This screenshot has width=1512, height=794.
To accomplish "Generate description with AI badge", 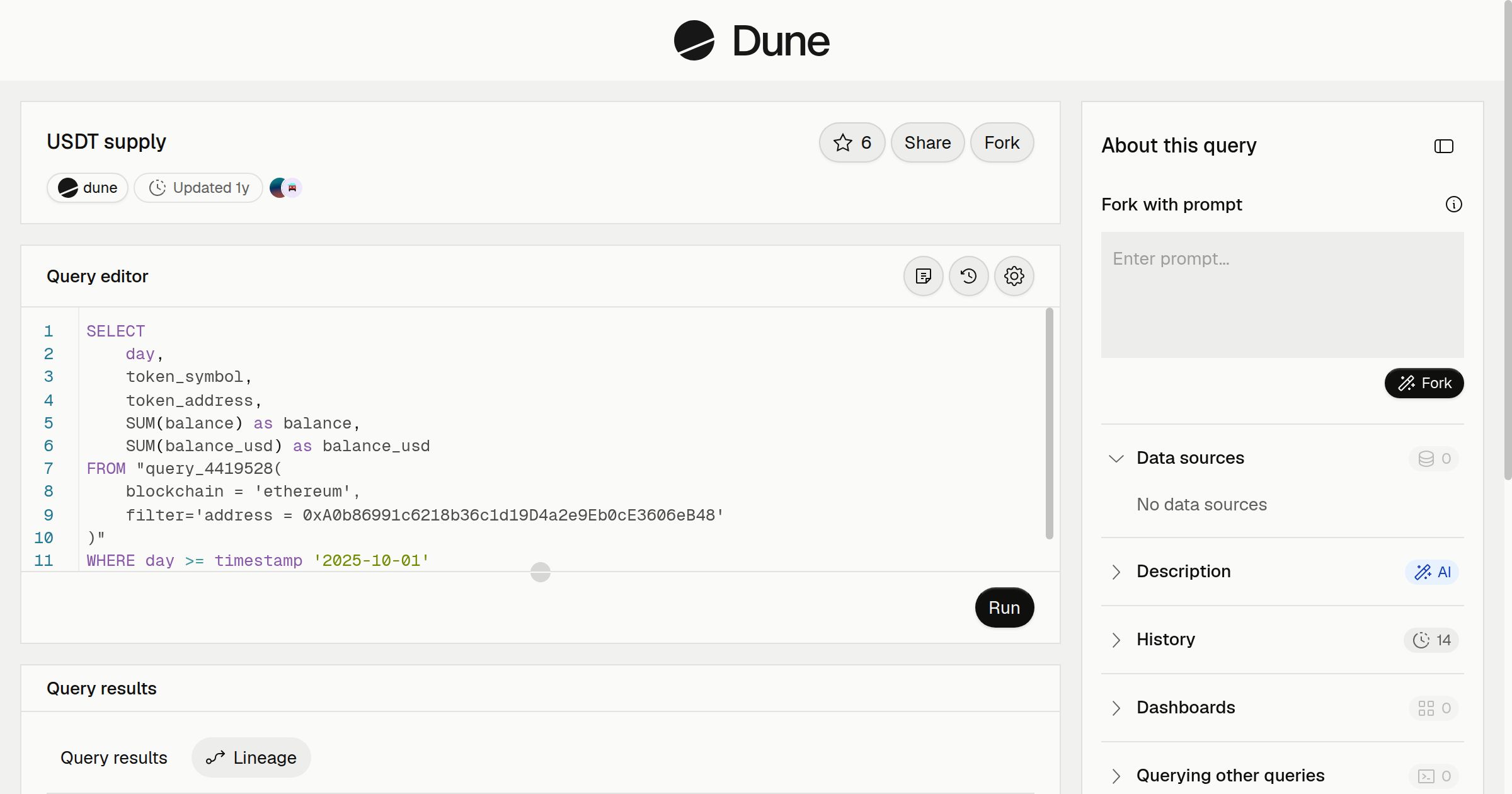I will coord(1432,572).
